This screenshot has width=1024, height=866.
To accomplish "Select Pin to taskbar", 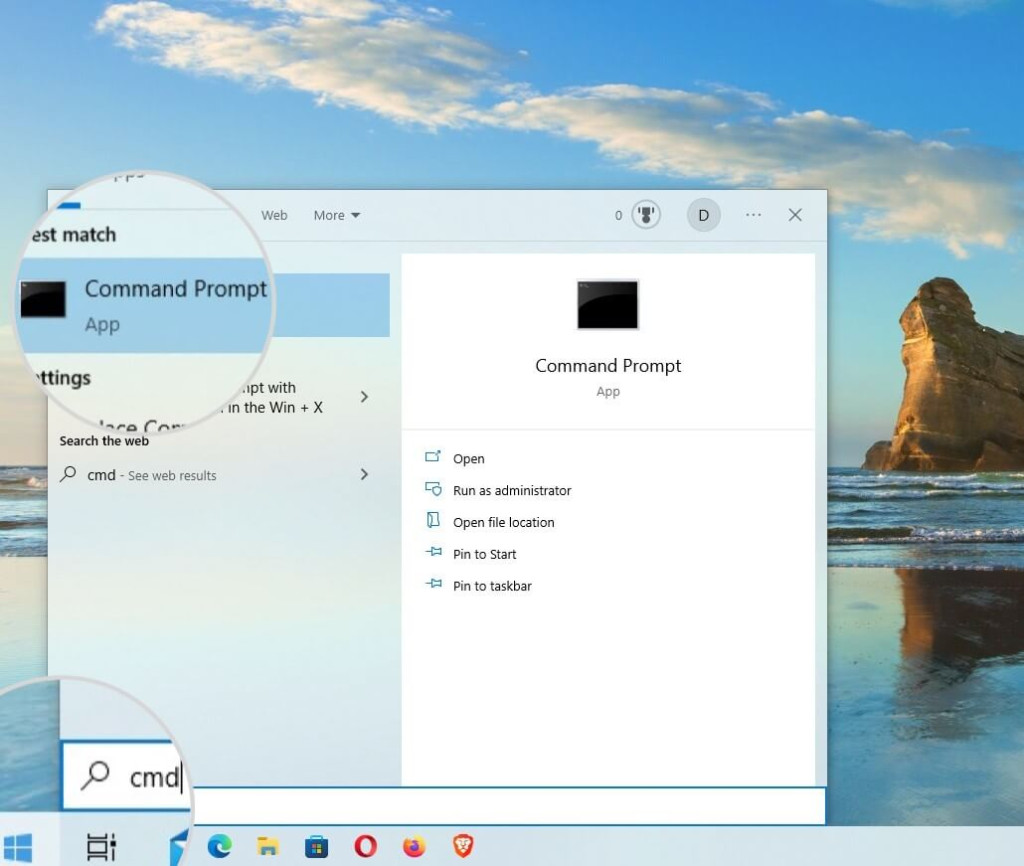I will click(x=492, y=586).
